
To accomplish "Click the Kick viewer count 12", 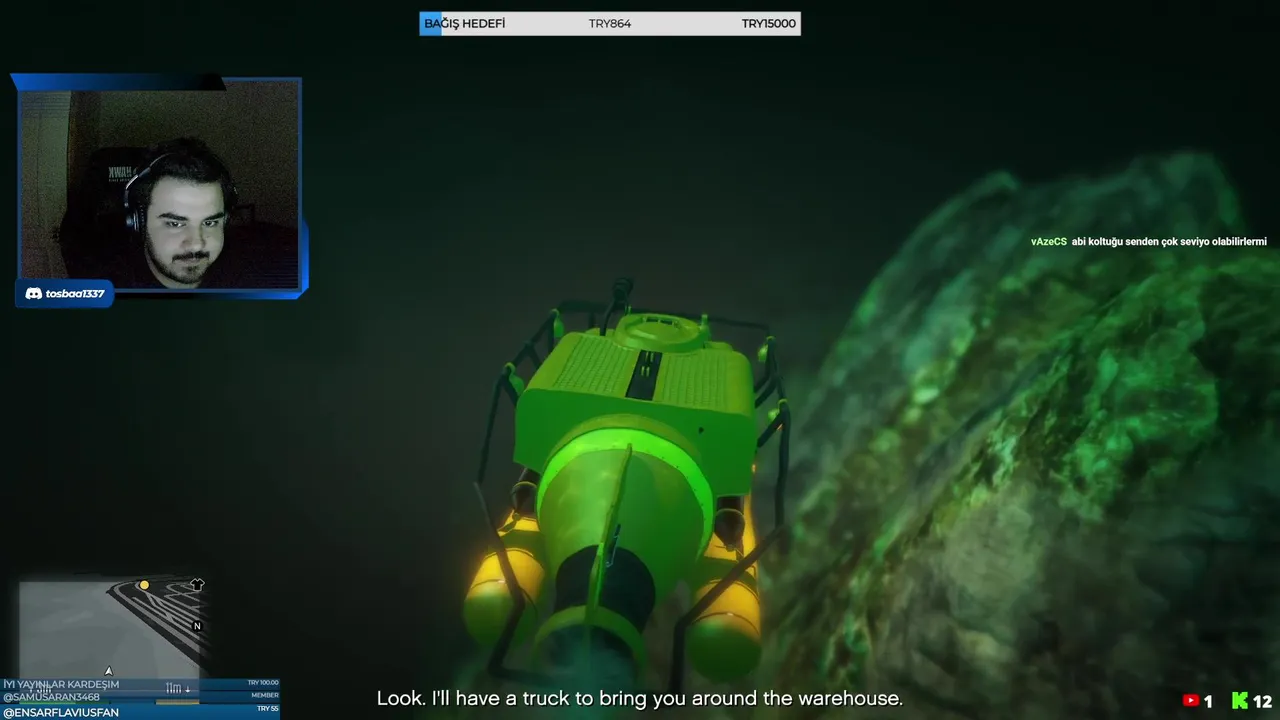I will (1262, 702).
